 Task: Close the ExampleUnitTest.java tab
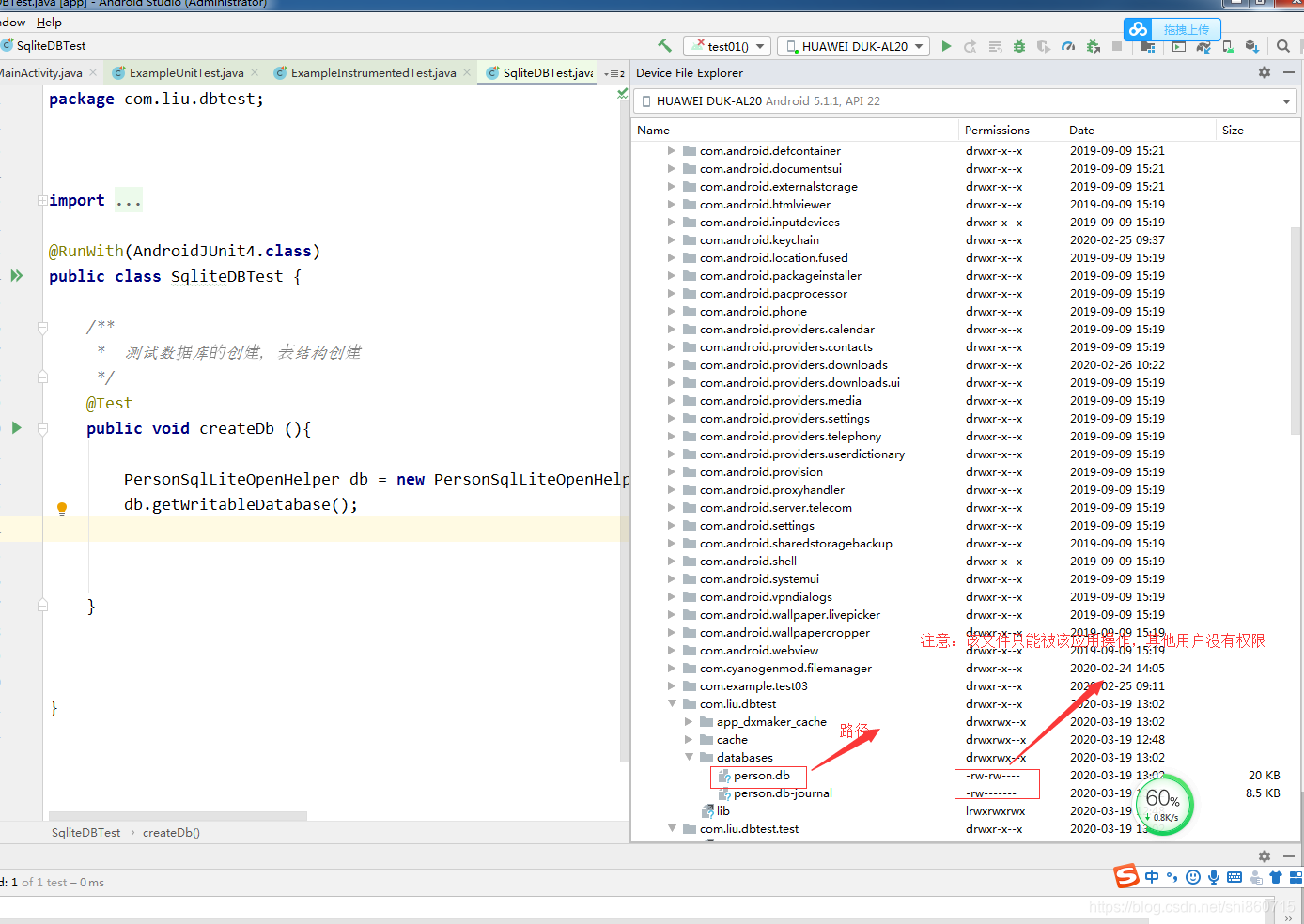[255, 72]
